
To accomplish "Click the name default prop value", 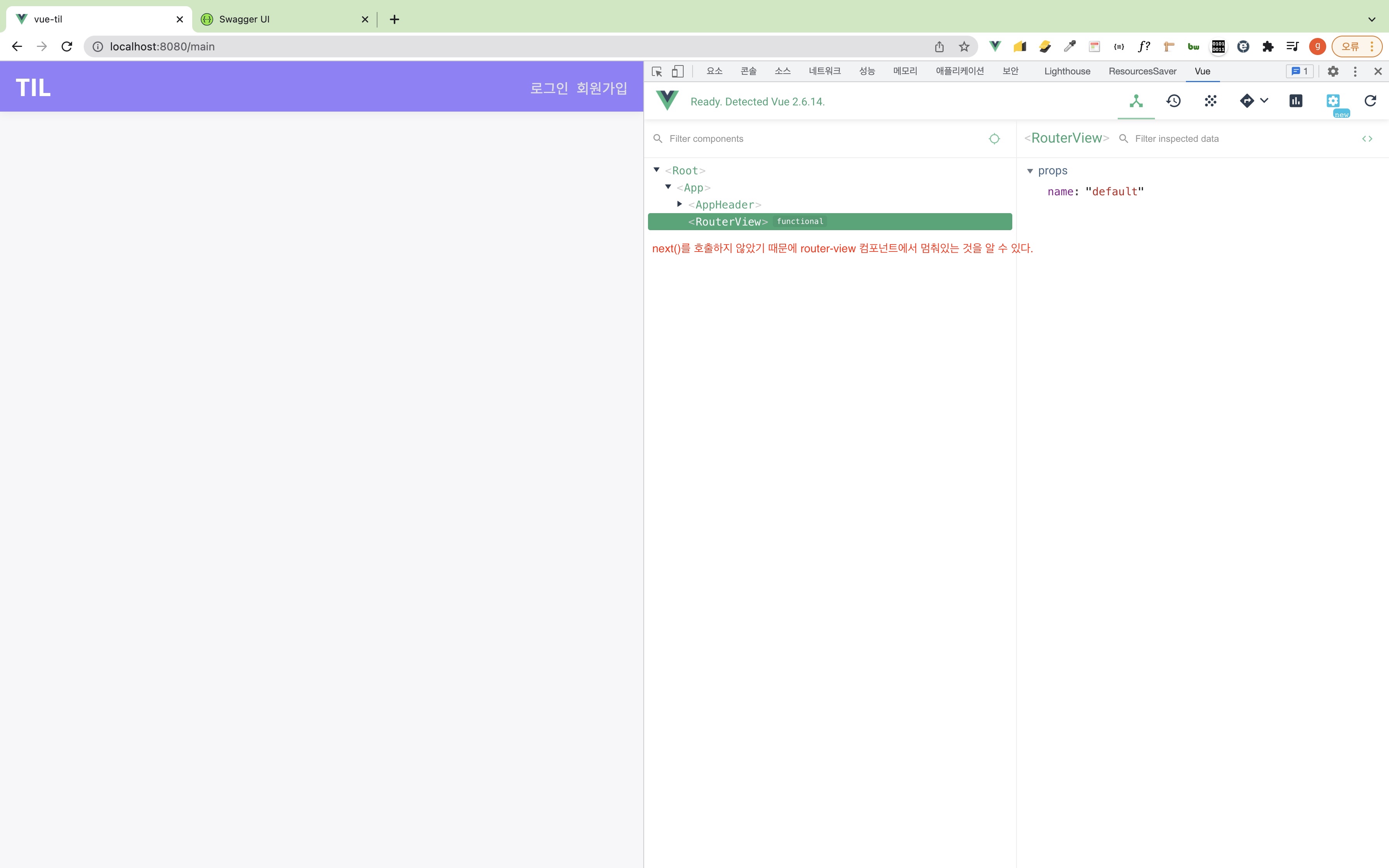I will click(x=1114, y=192).
